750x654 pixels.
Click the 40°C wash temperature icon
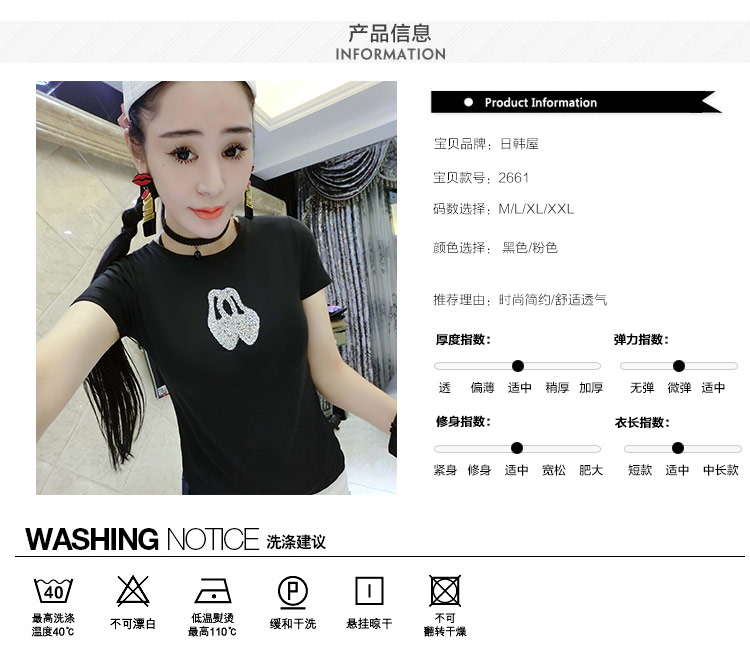[53, 591]
